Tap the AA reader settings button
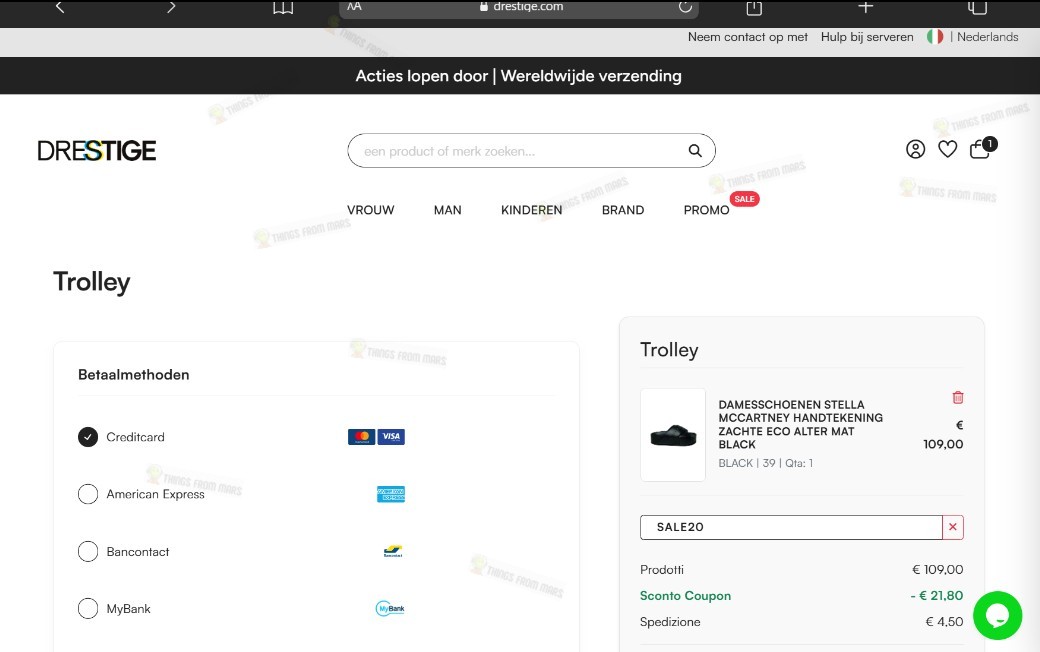The image size is (1040, 652). [354, 6]
